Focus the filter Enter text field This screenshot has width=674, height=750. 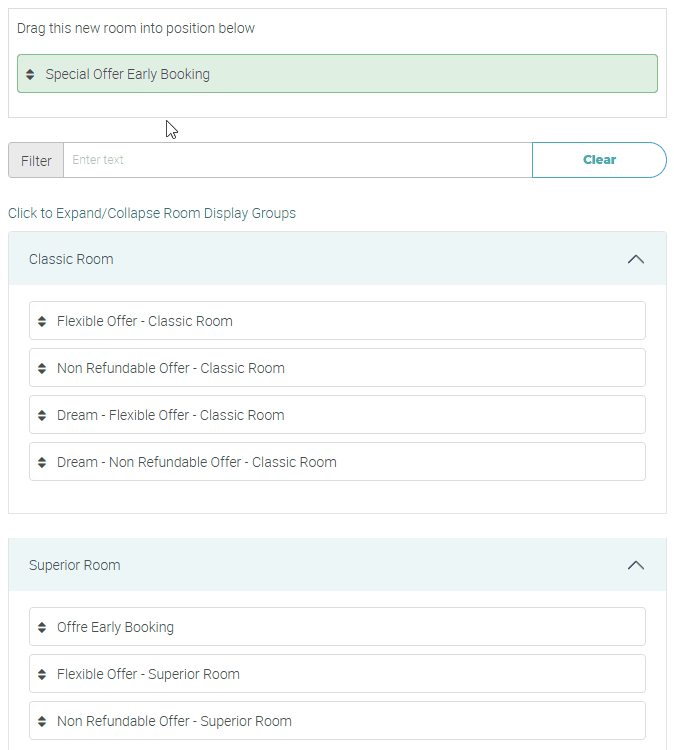[297, 160]
